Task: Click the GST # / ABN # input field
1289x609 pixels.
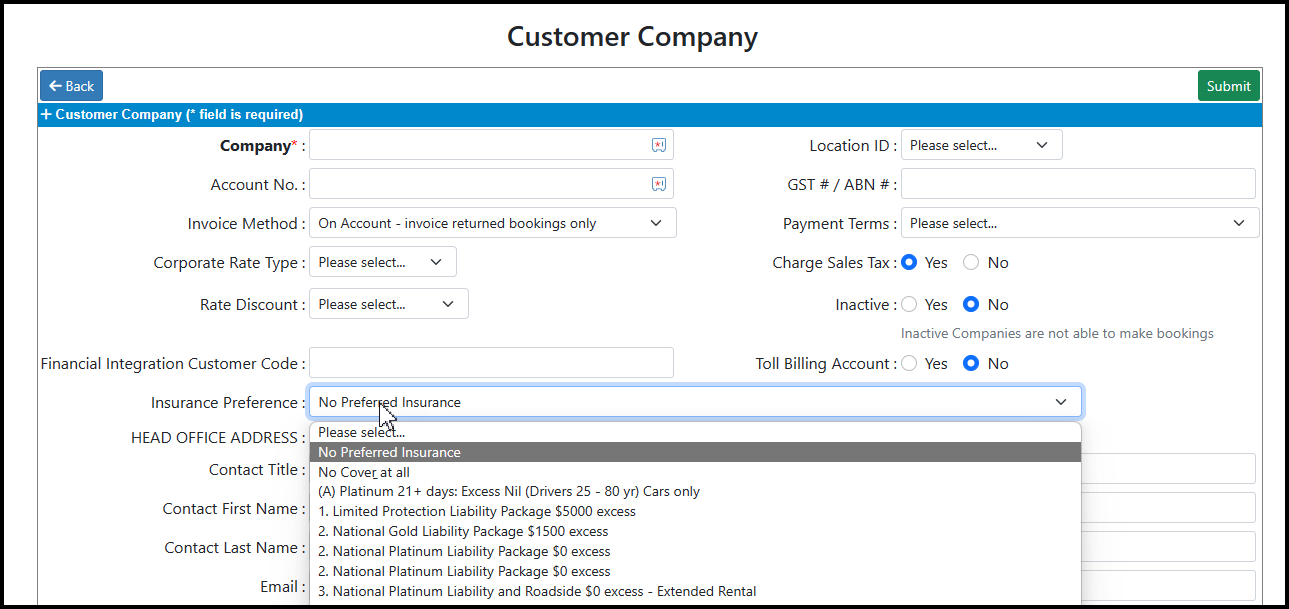Action: [x=1078, y=184]
